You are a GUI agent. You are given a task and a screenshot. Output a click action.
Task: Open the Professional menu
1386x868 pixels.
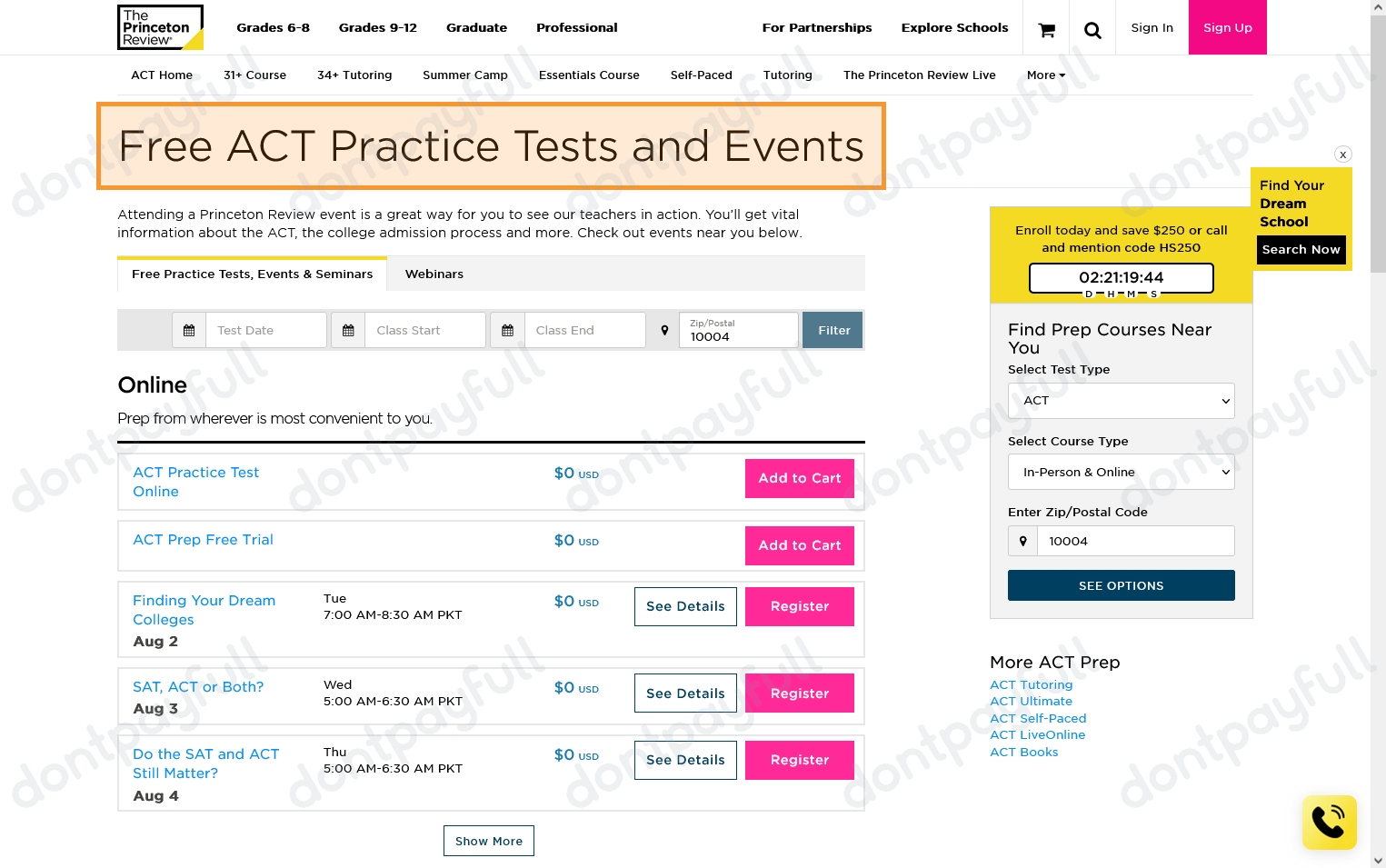pyautogui.click(x=576, y=27)
